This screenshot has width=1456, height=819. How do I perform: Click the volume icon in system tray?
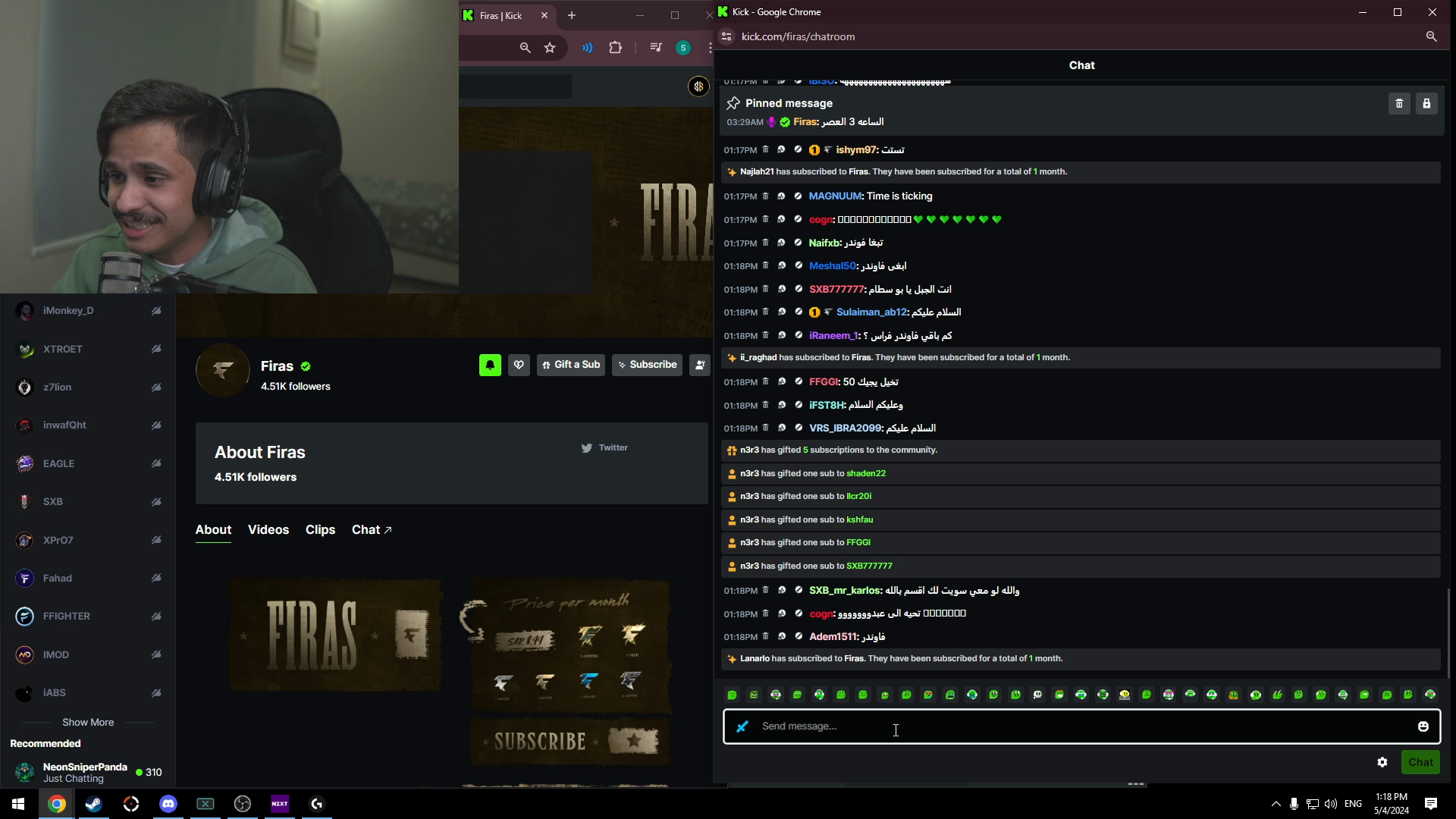tap(1330, 804)
